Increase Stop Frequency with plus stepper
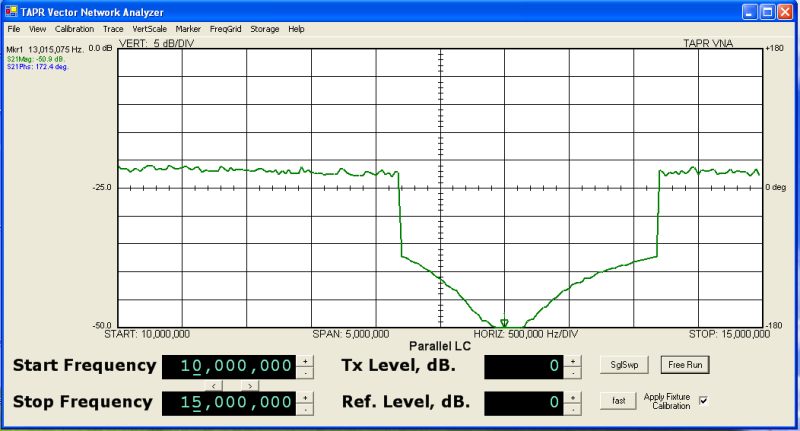 click(x=305, y=397)
